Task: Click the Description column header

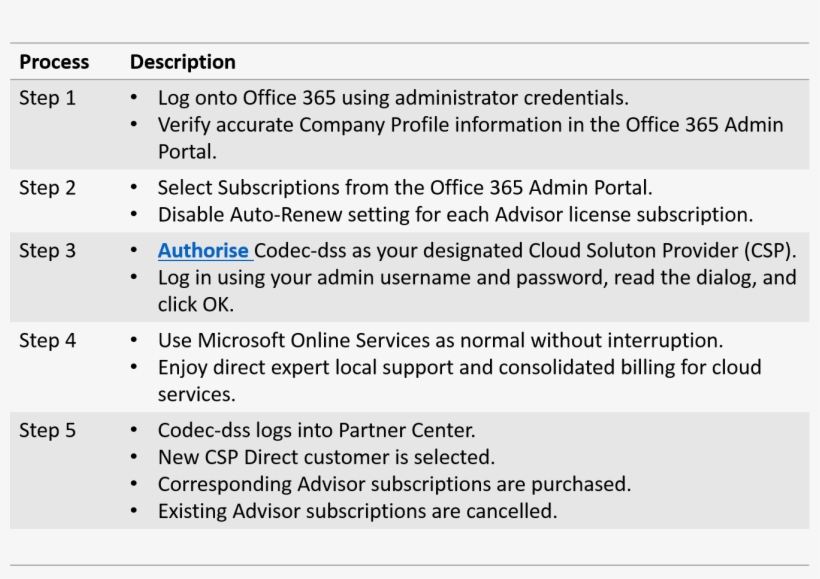Action: [183, 62]
